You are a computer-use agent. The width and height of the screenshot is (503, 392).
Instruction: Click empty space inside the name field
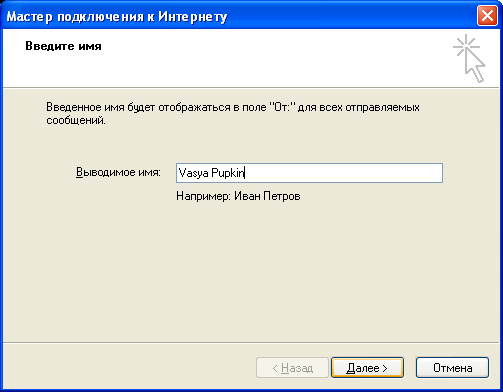pos(343,173)
